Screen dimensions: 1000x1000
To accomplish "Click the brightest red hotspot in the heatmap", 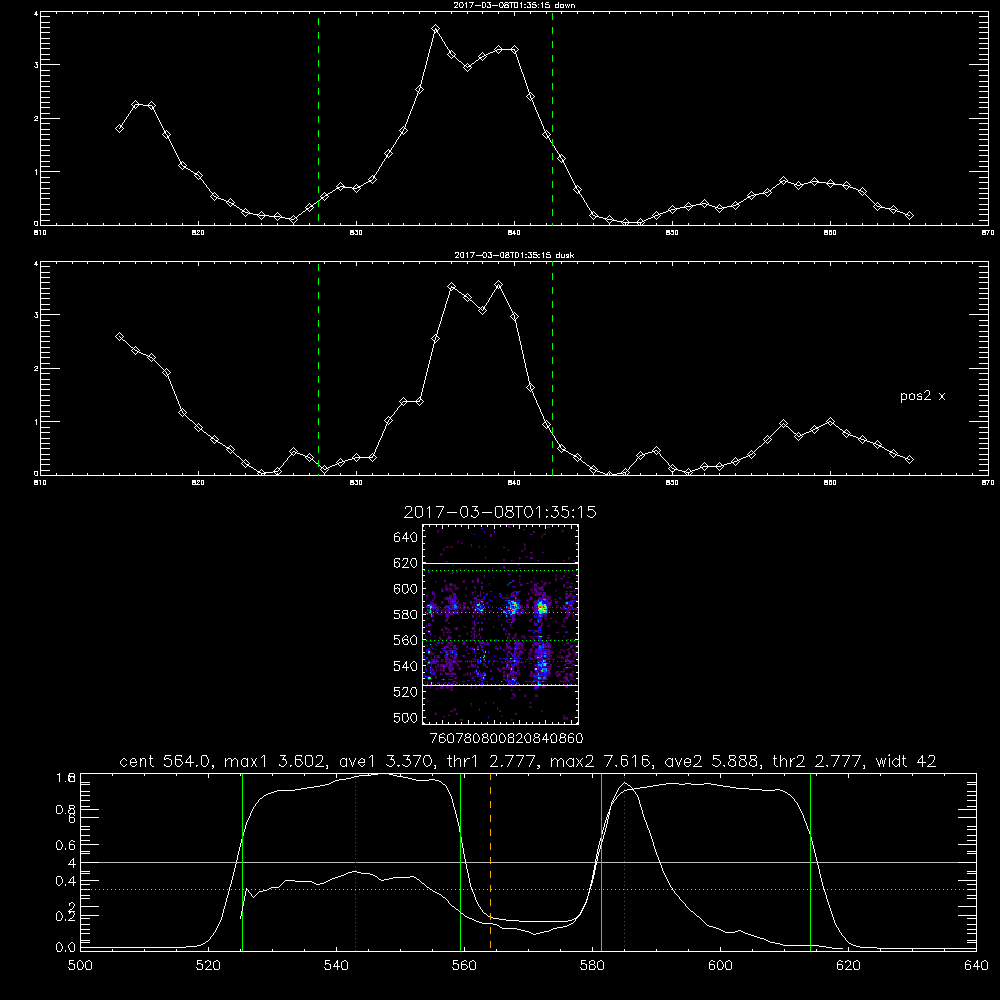I will (541, 609).
